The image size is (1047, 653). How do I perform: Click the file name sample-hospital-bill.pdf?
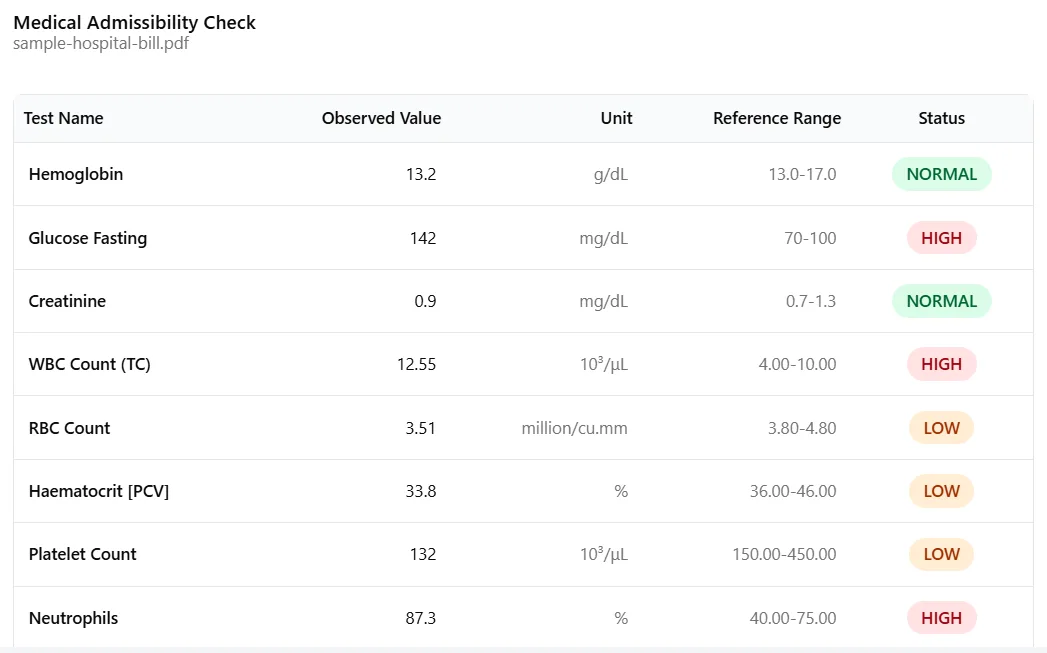click(101, 43)
